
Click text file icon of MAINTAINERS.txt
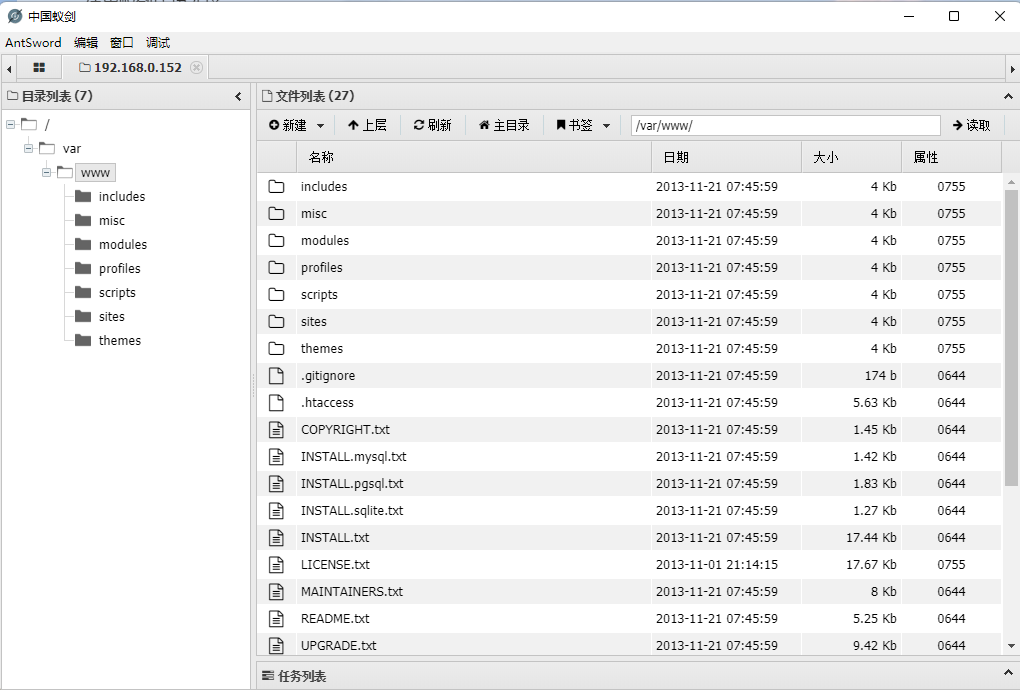276,591
